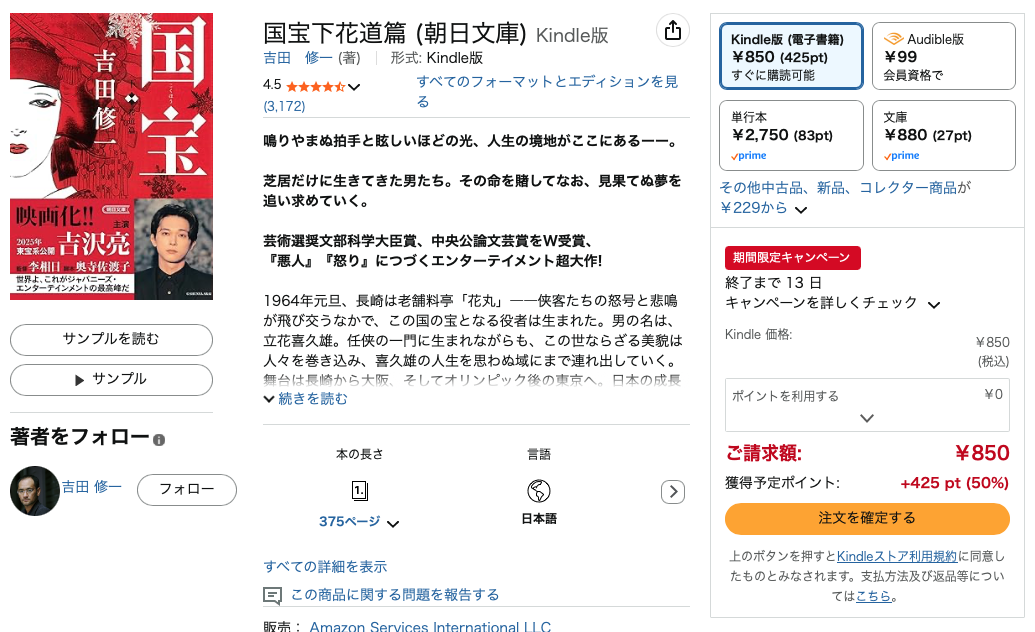The image size is (1035, 632).
Task: Click すべてのフォーマットとエディションを見る link
Action: [547, 91]
